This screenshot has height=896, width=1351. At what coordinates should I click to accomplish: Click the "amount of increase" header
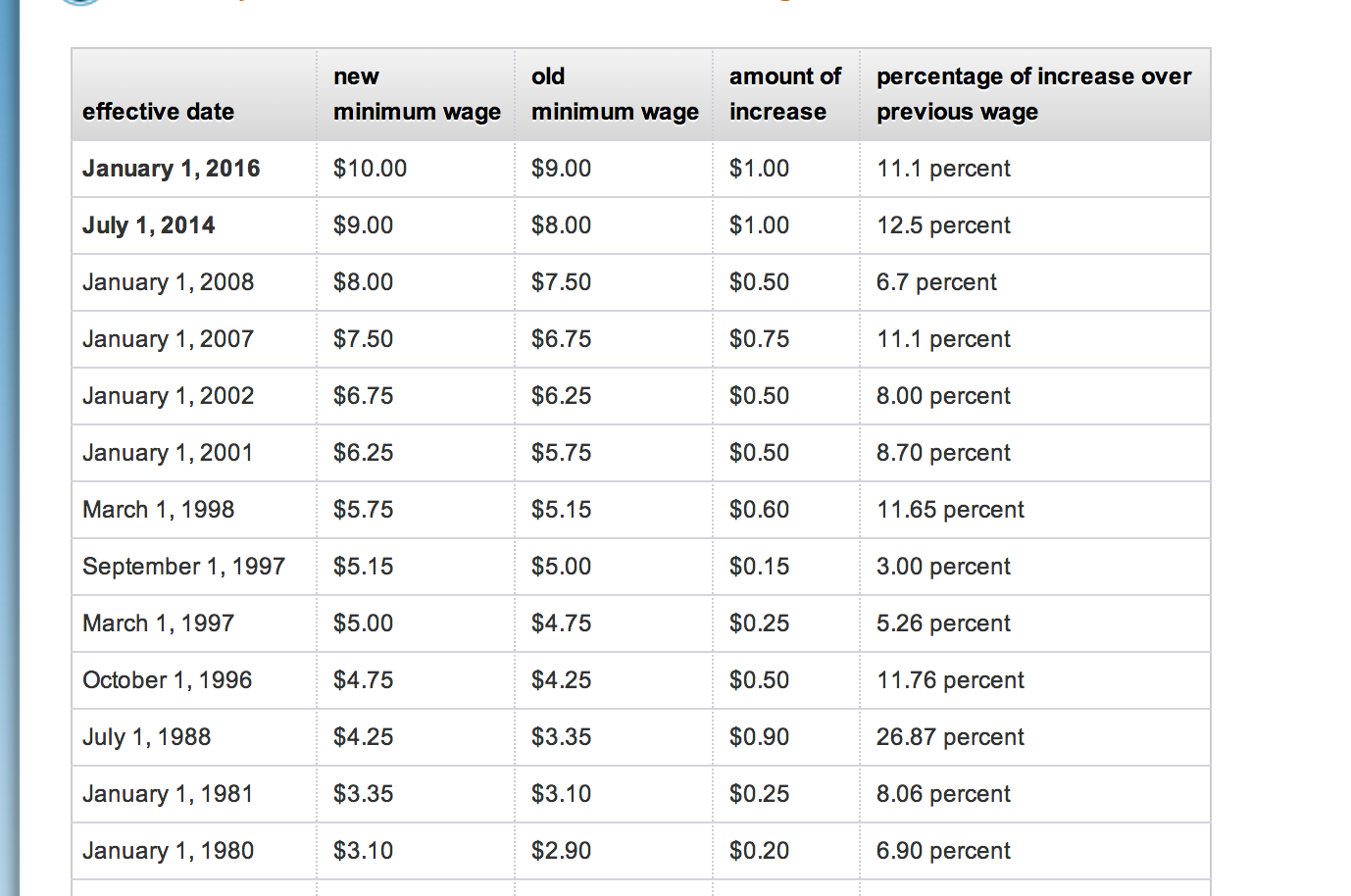point(785,94)
